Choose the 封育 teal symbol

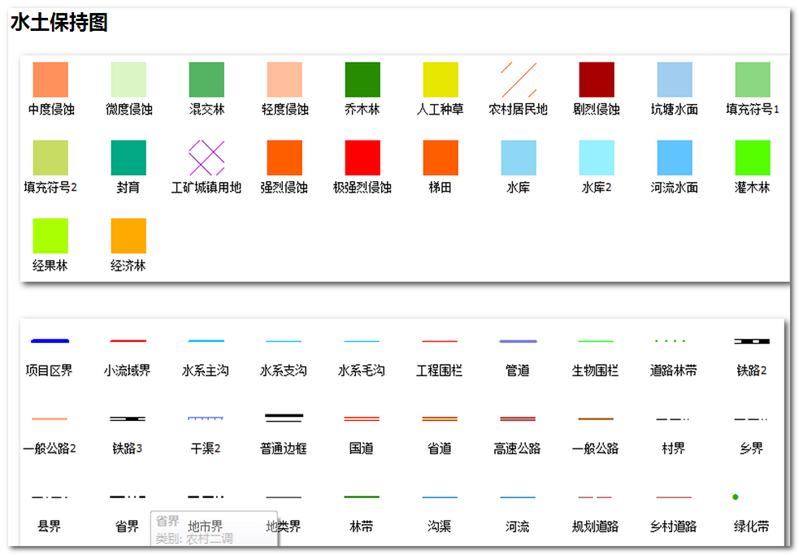coord(128,157)
